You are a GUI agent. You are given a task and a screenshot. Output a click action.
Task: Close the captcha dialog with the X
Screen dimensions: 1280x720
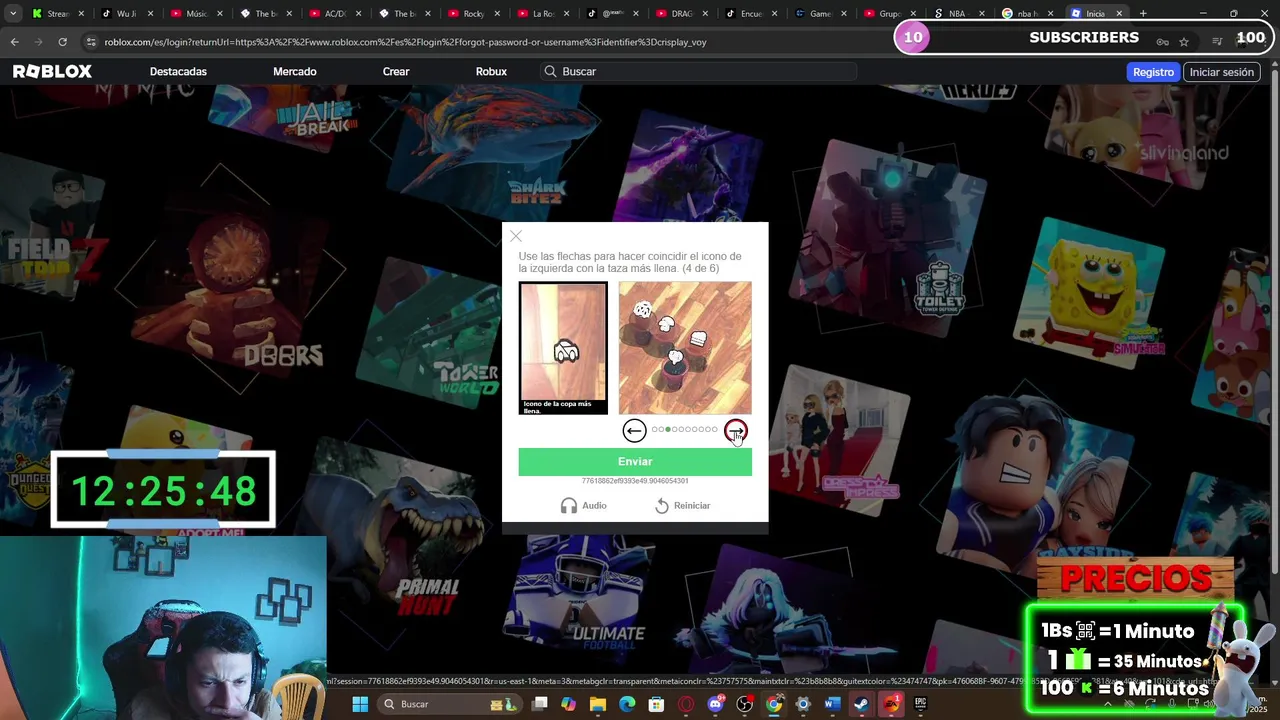tap(516, 236)
